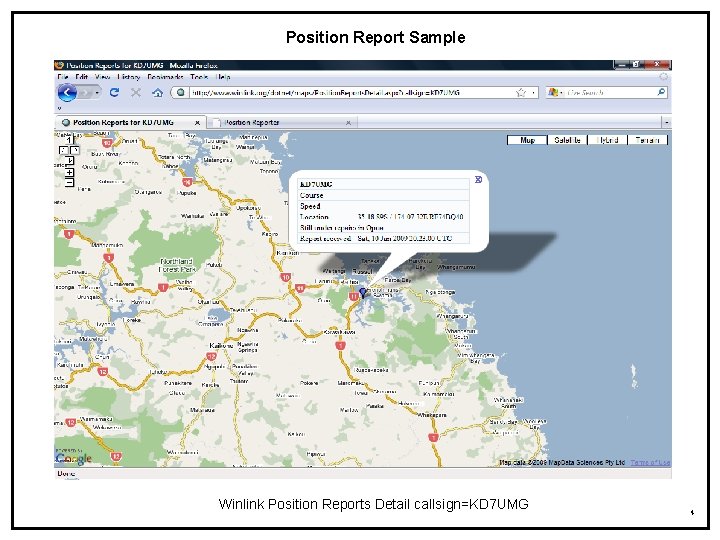Open the list-all-tabs dropdown
This screenshot has height=540, width=720.
point(666,123)
